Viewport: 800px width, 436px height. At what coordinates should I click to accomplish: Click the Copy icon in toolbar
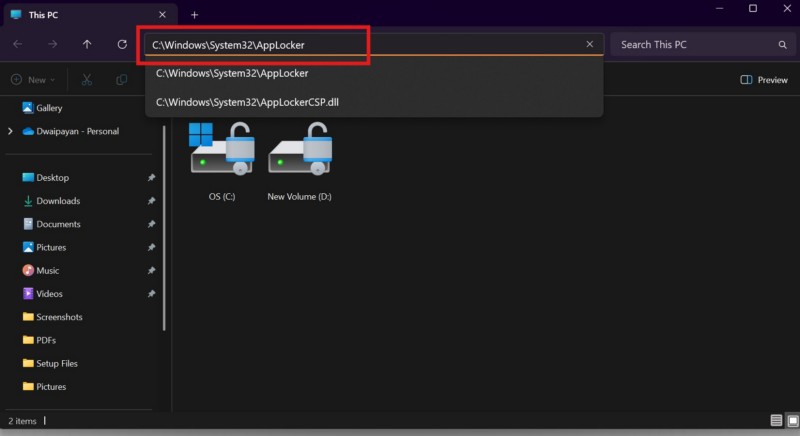point(121,80)
